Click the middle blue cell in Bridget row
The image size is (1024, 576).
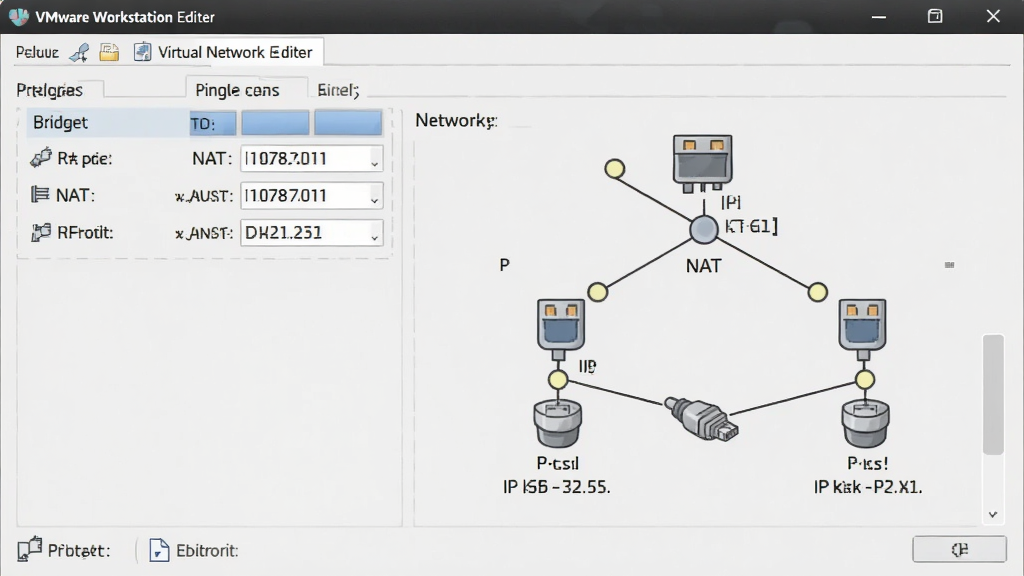[x=275, y=123]
